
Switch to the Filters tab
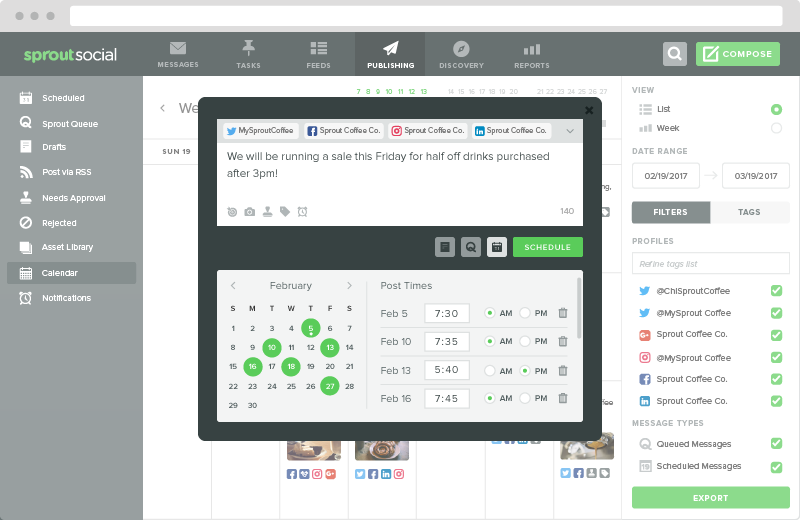point(670,212)
